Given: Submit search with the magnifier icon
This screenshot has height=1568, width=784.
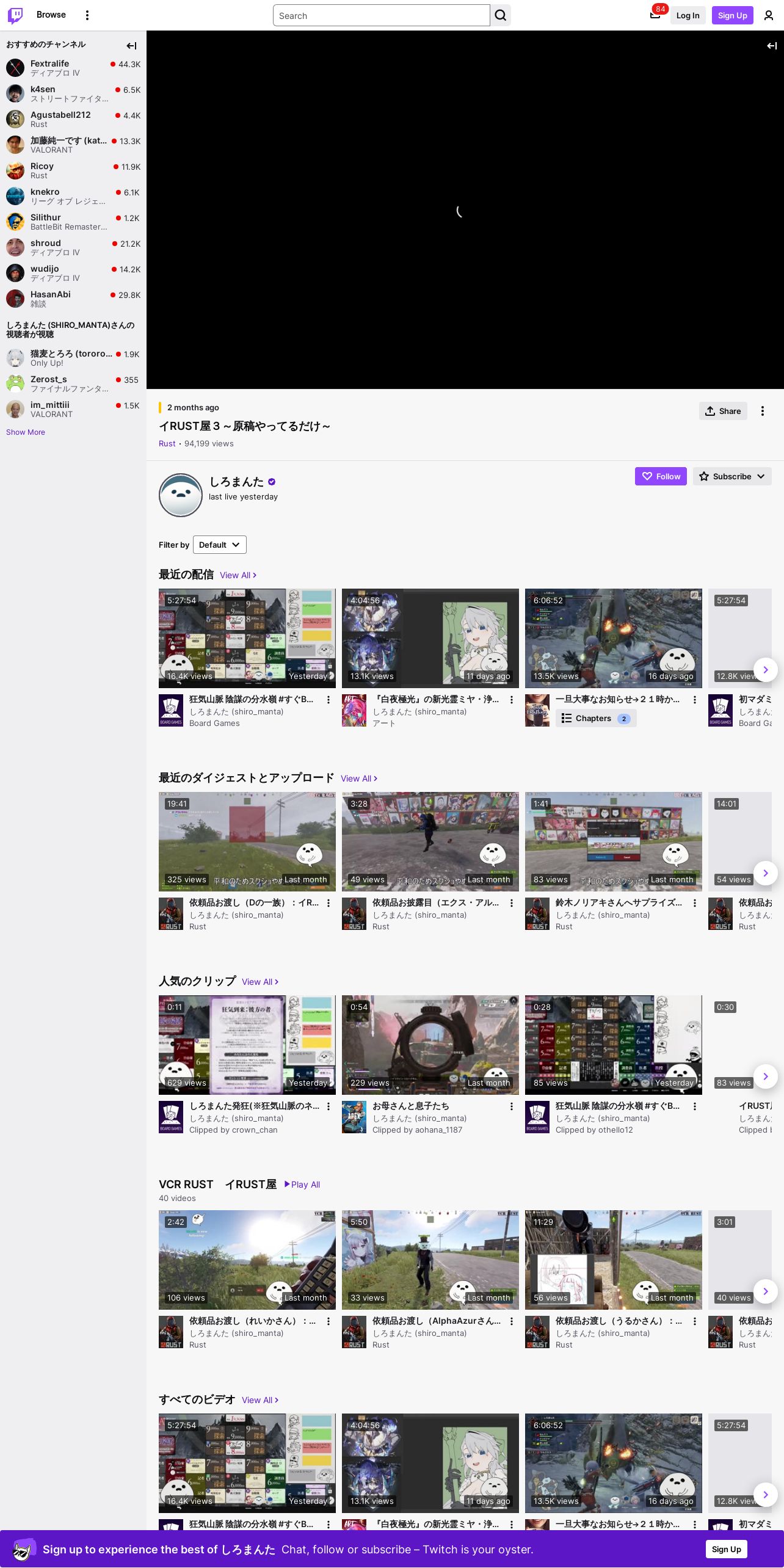Looking at the screenshot, I should pyautogui.click(x=501, y=15).
